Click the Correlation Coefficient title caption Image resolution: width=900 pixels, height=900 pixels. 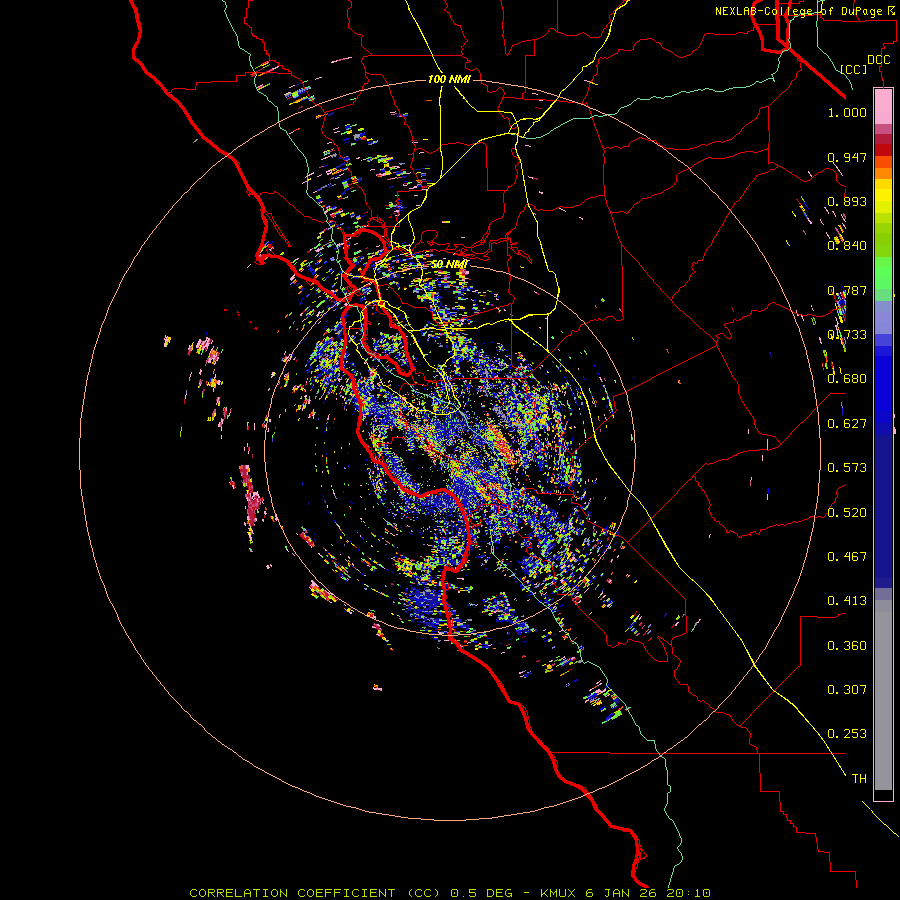tap(450, 893)
